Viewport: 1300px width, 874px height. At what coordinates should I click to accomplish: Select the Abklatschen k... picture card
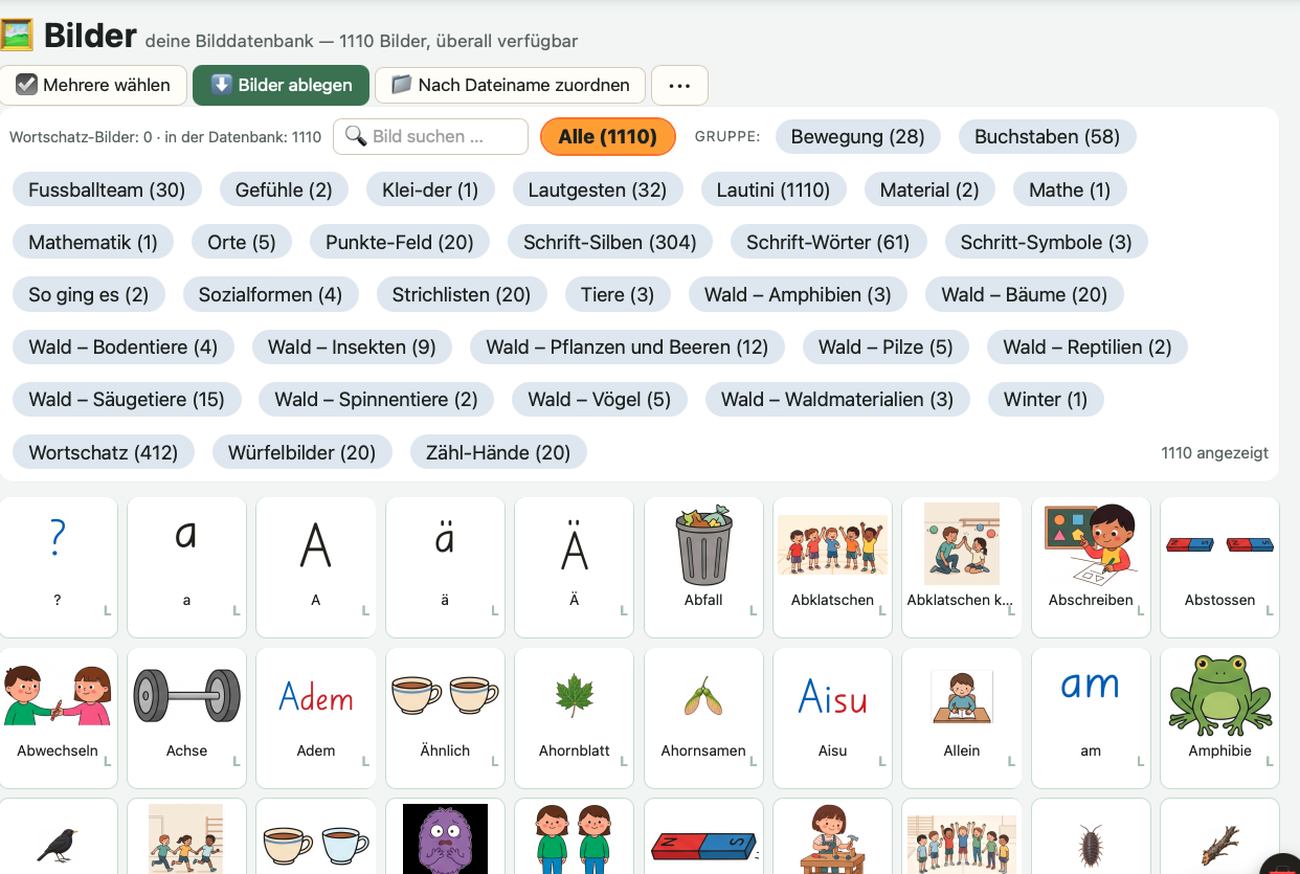961,567
